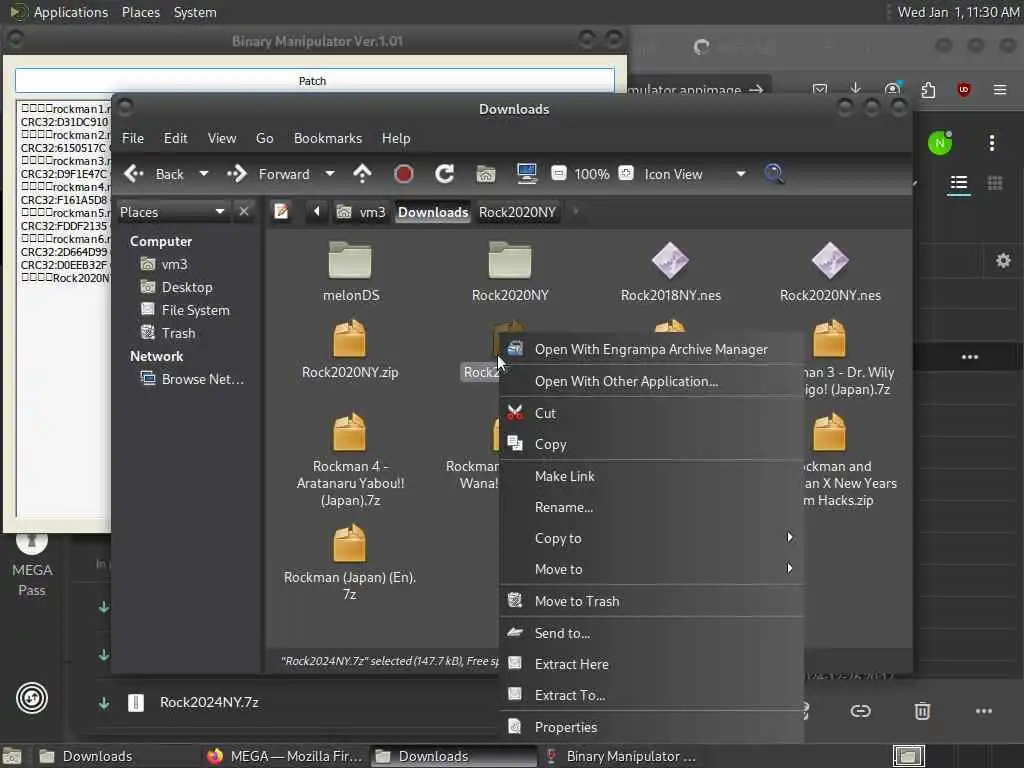Open the Back history dropdown arrow
This screenshot has height=768, width=1024.
(x=204, y=174)
